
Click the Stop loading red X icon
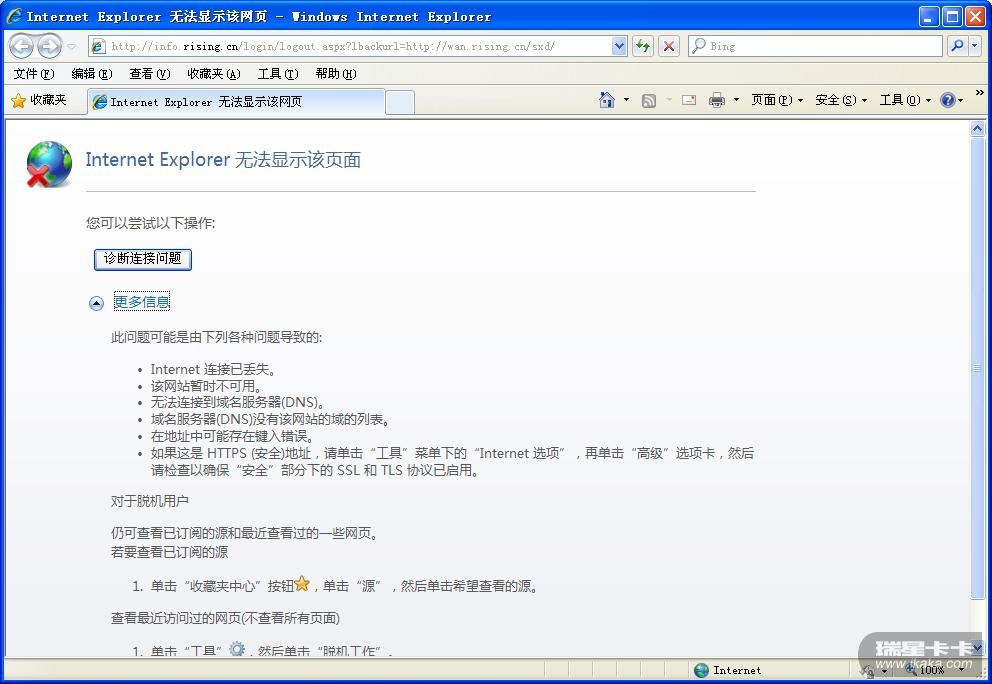point(669,46)
